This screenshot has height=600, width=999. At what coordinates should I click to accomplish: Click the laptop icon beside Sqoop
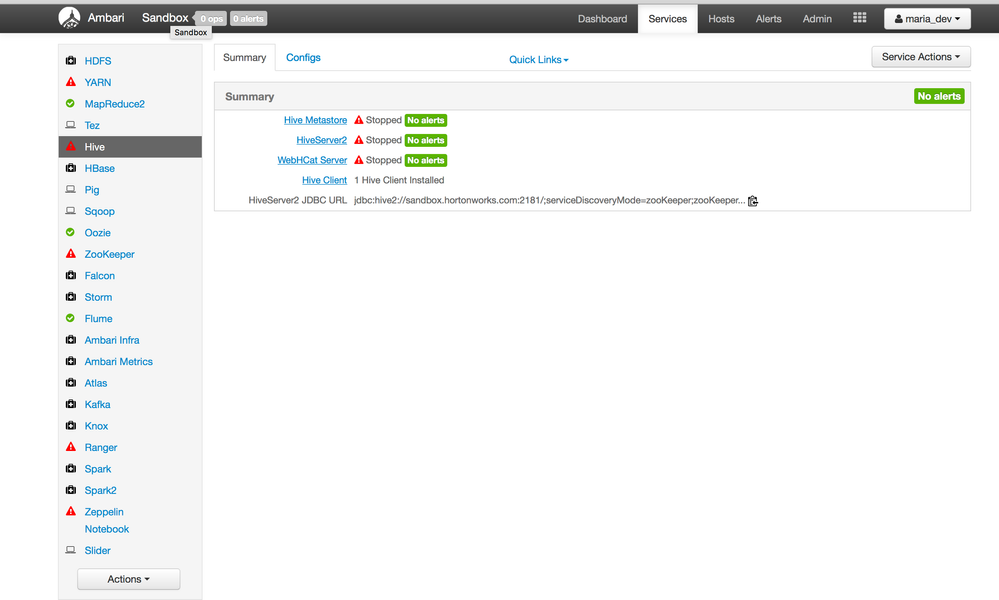tap(71, 211)
